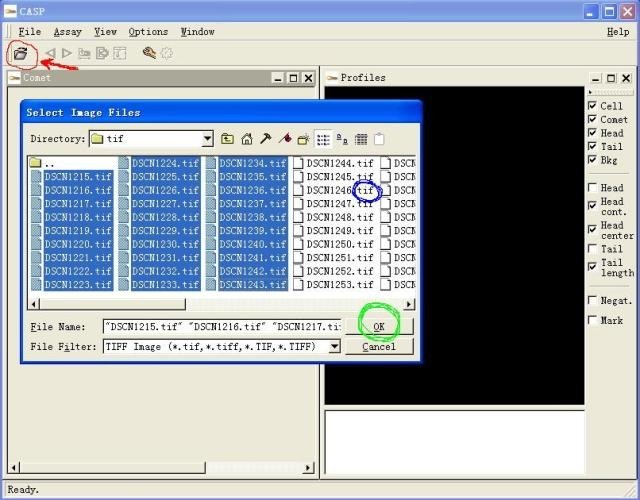640x500 pixels.
Task: Go up one directory level
Action: point(228,139)
